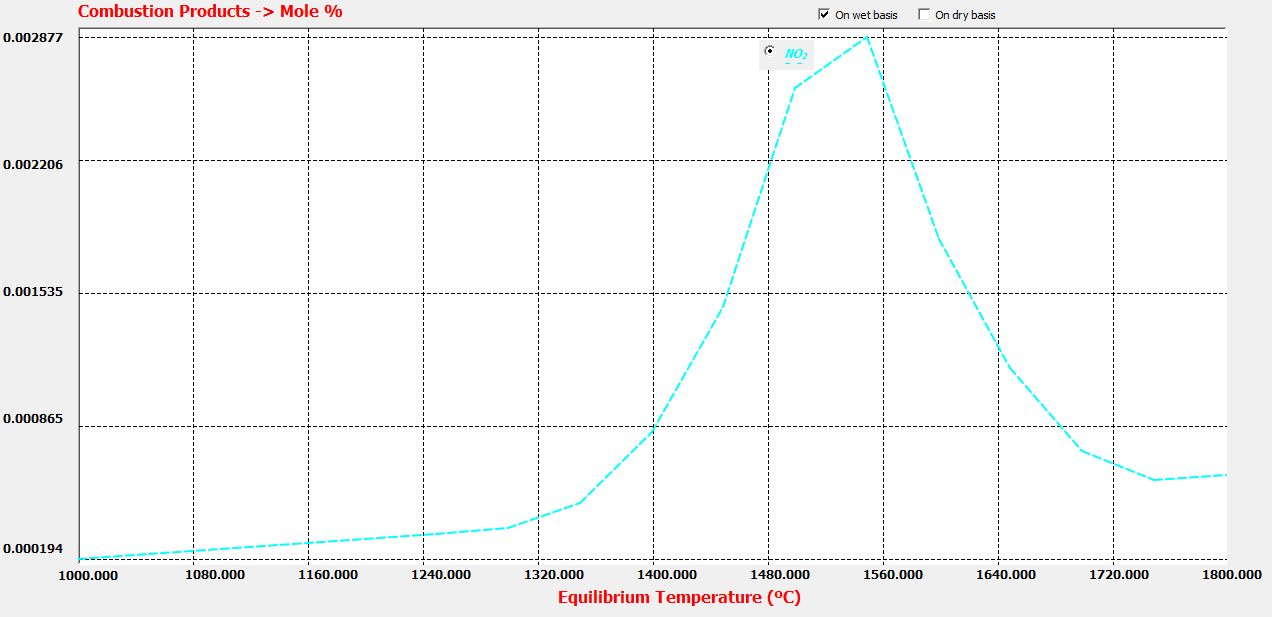Click the 0.002877 y-axis maximum label
This screenshot has height=617, width=1272.
coord(33,37)
